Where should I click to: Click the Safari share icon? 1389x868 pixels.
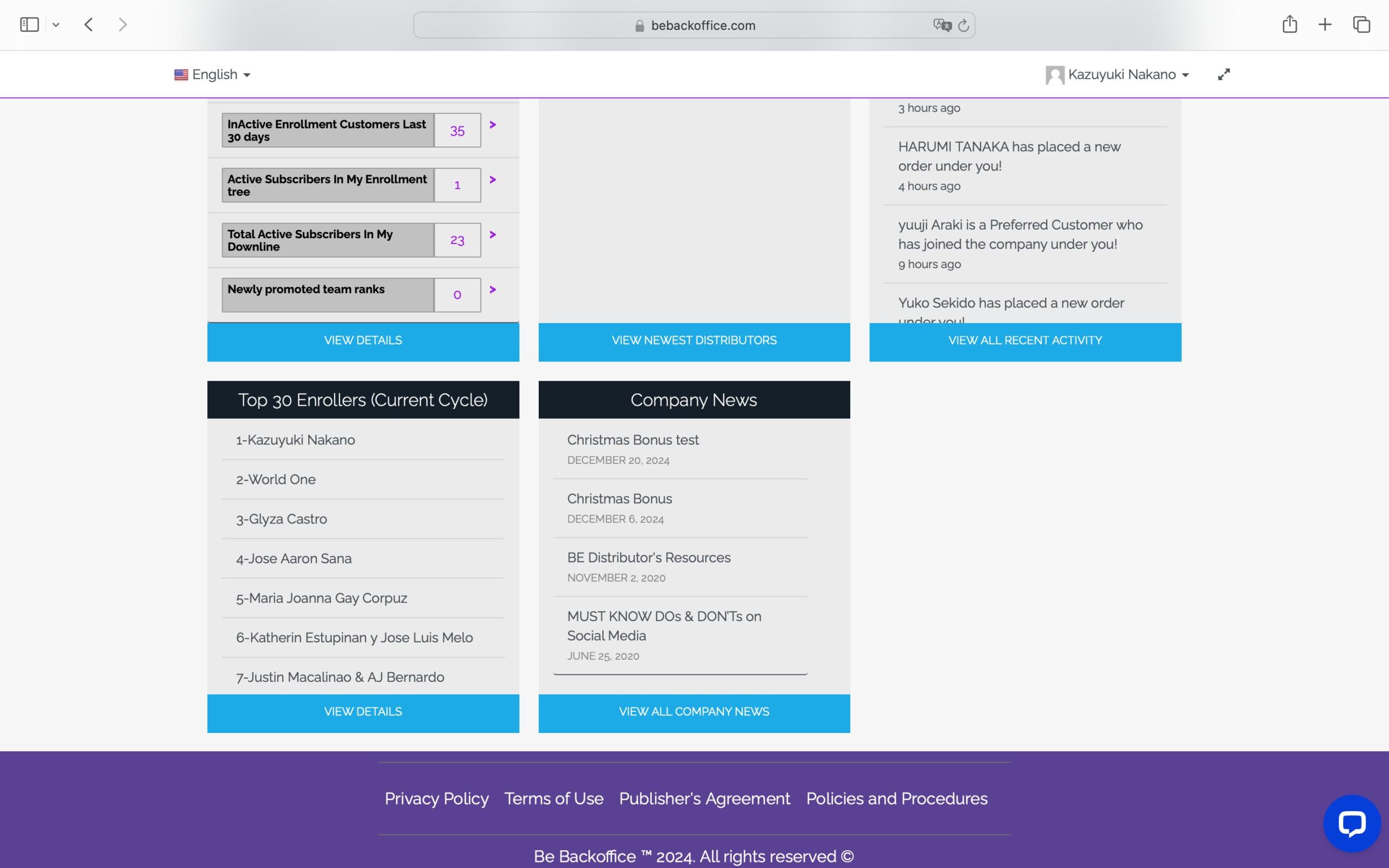tap(1289, 25)
